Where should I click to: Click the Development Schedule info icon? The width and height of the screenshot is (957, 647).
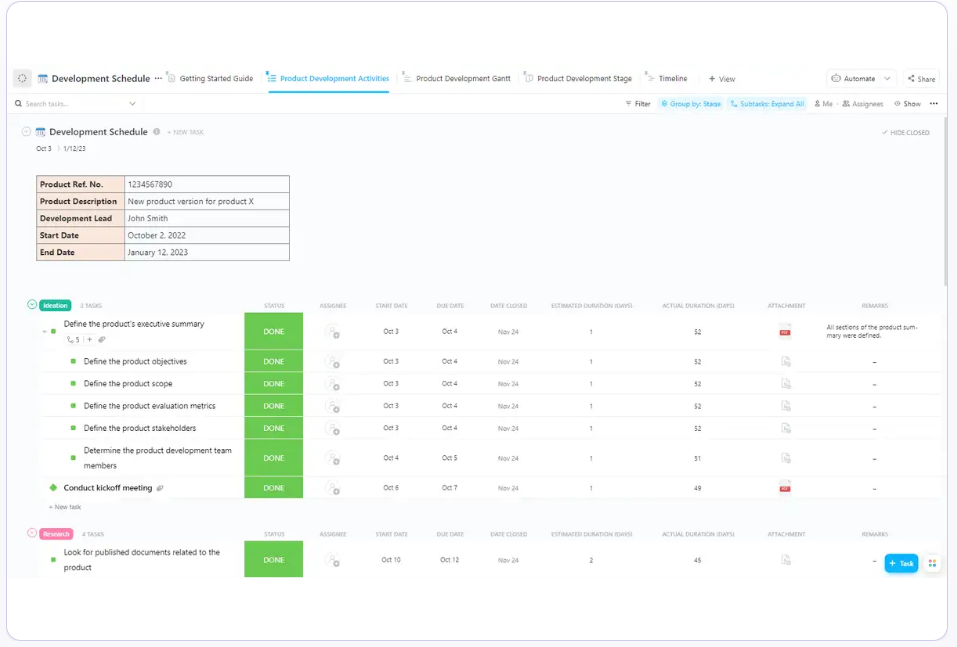click(x=157, y=132)
